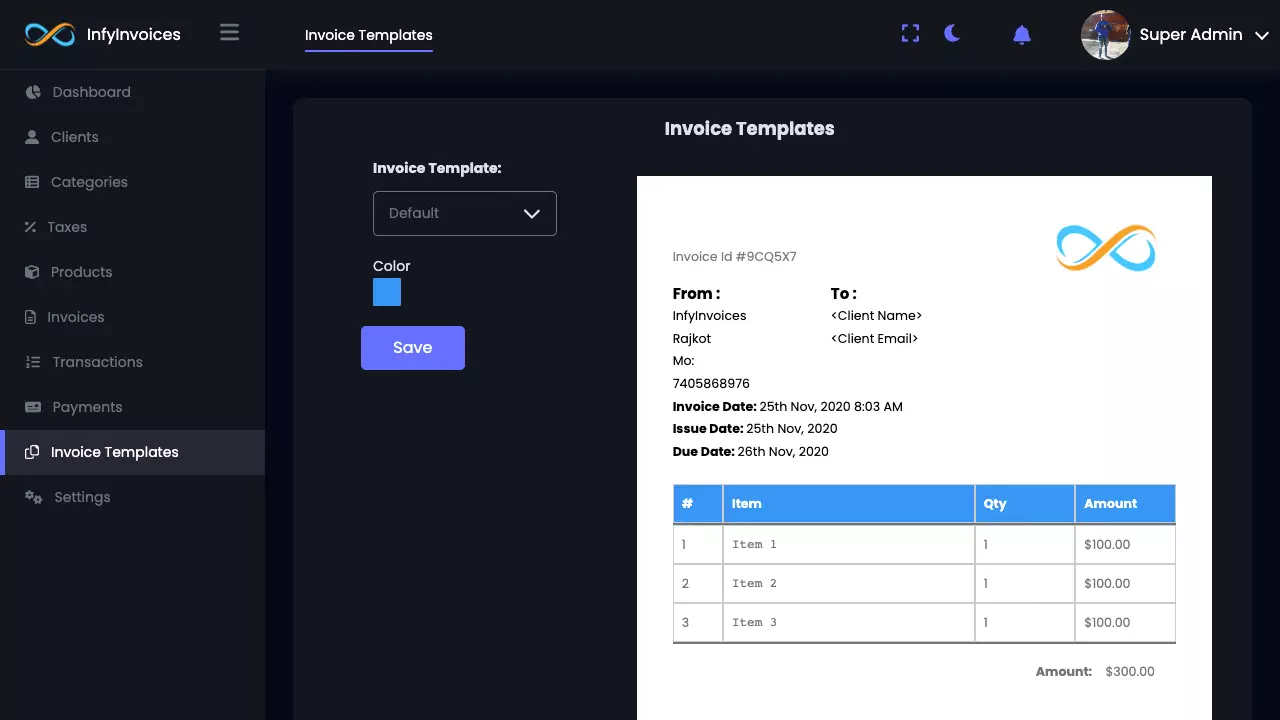Click the Categories list icon
The height and width of the screenshot is (720, 1280).
point(32,182)
